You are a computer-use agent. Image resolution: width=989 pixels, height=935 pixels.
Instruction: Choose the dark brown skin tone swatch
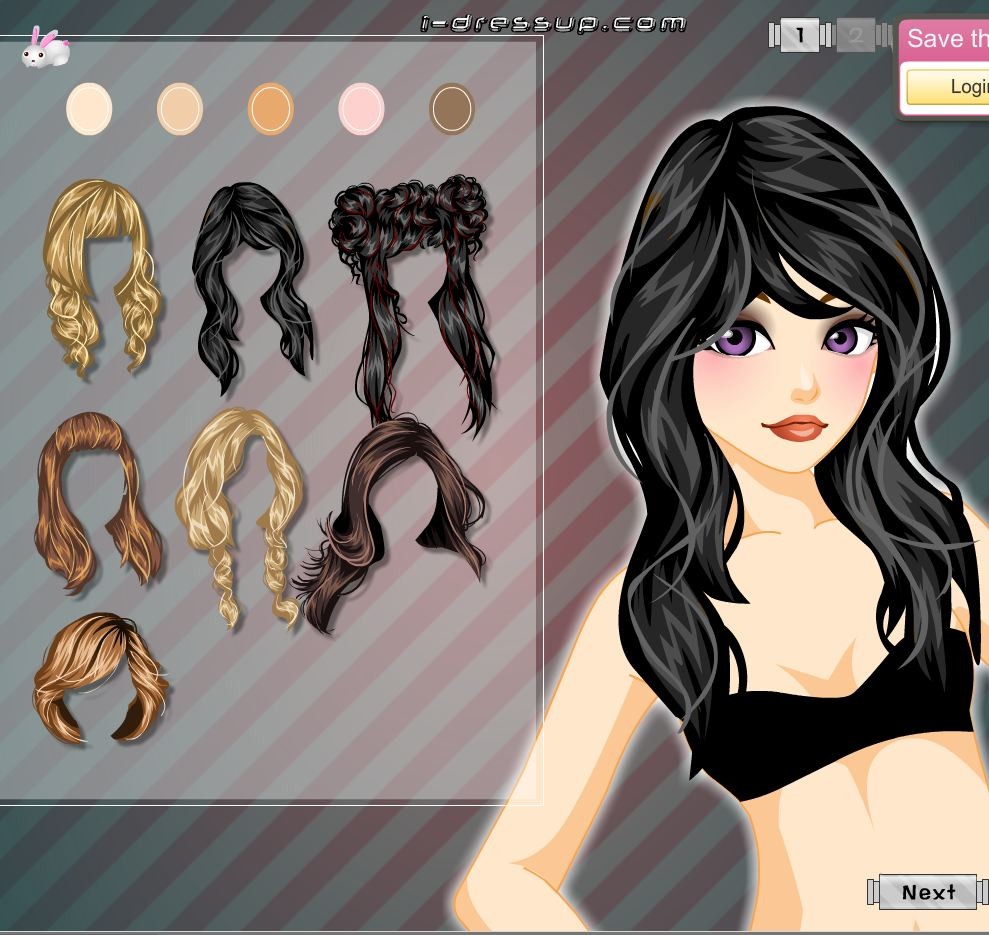click(452, 109)
